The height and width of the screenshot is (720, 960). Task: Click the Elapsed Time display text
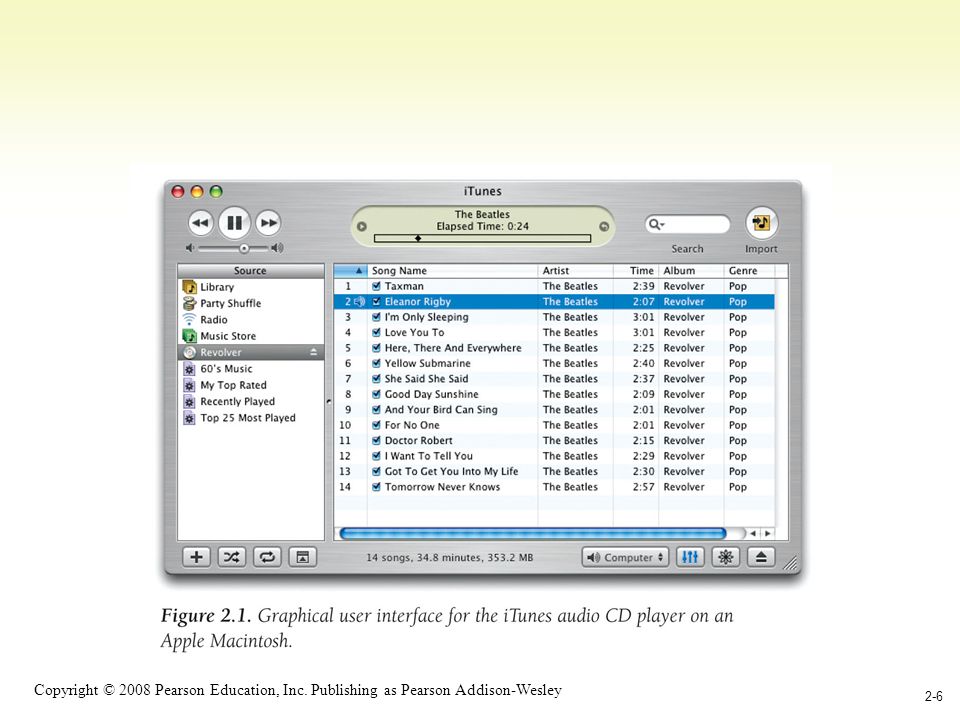tap(482, 227)
